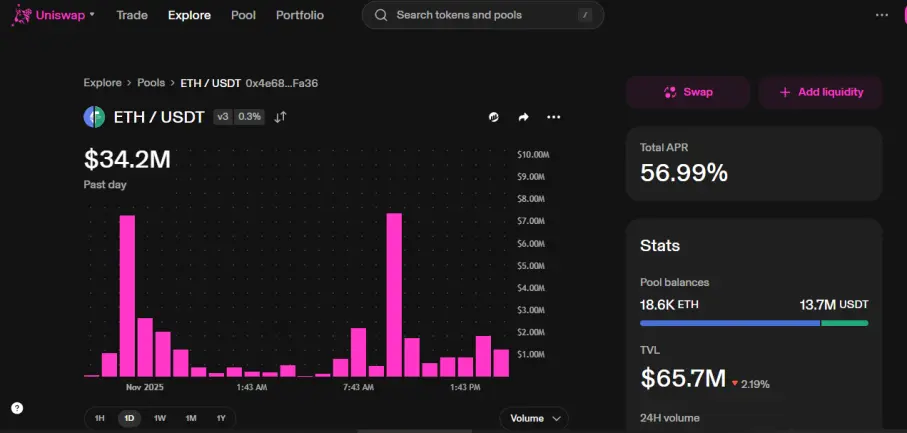Image resolution: width=907 pixels, height=433 pixels.
Task: Click the Add liquidity button
Action: (x=820, y=92)
